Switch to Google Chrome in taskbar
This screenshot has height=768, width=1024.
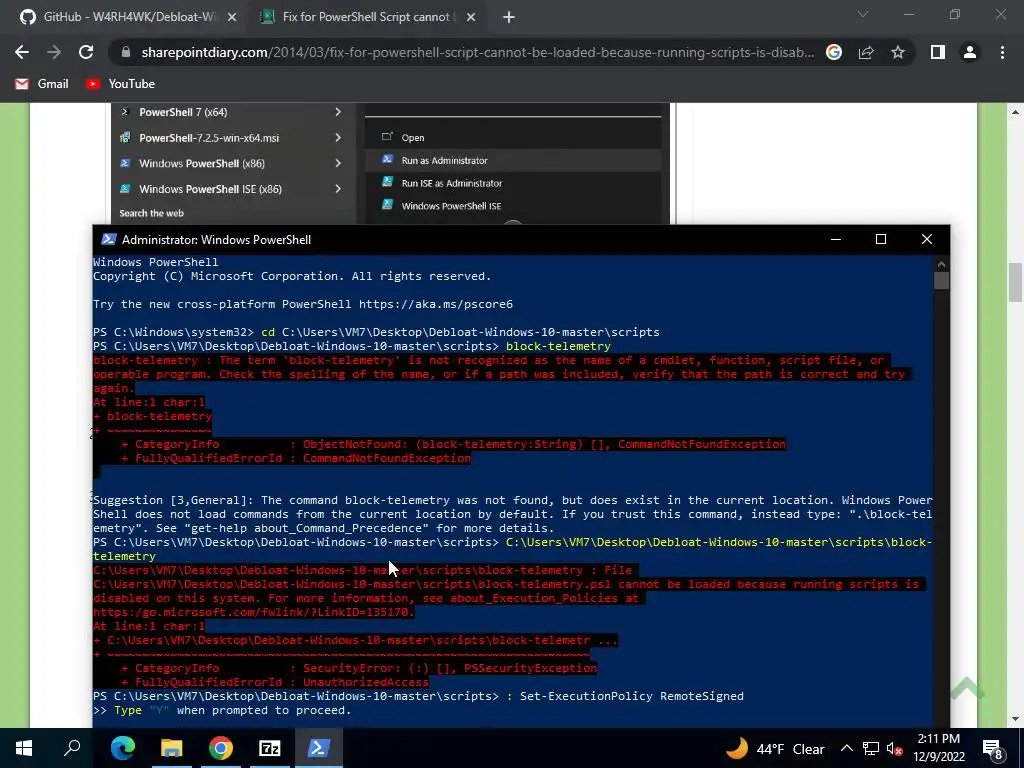(x=221, y=748)
